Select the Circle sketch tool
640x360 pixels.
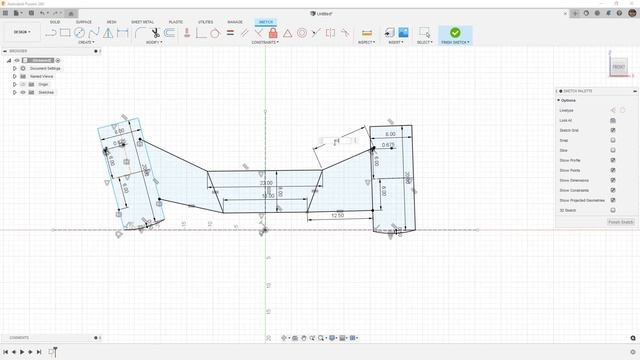(79, 33)
